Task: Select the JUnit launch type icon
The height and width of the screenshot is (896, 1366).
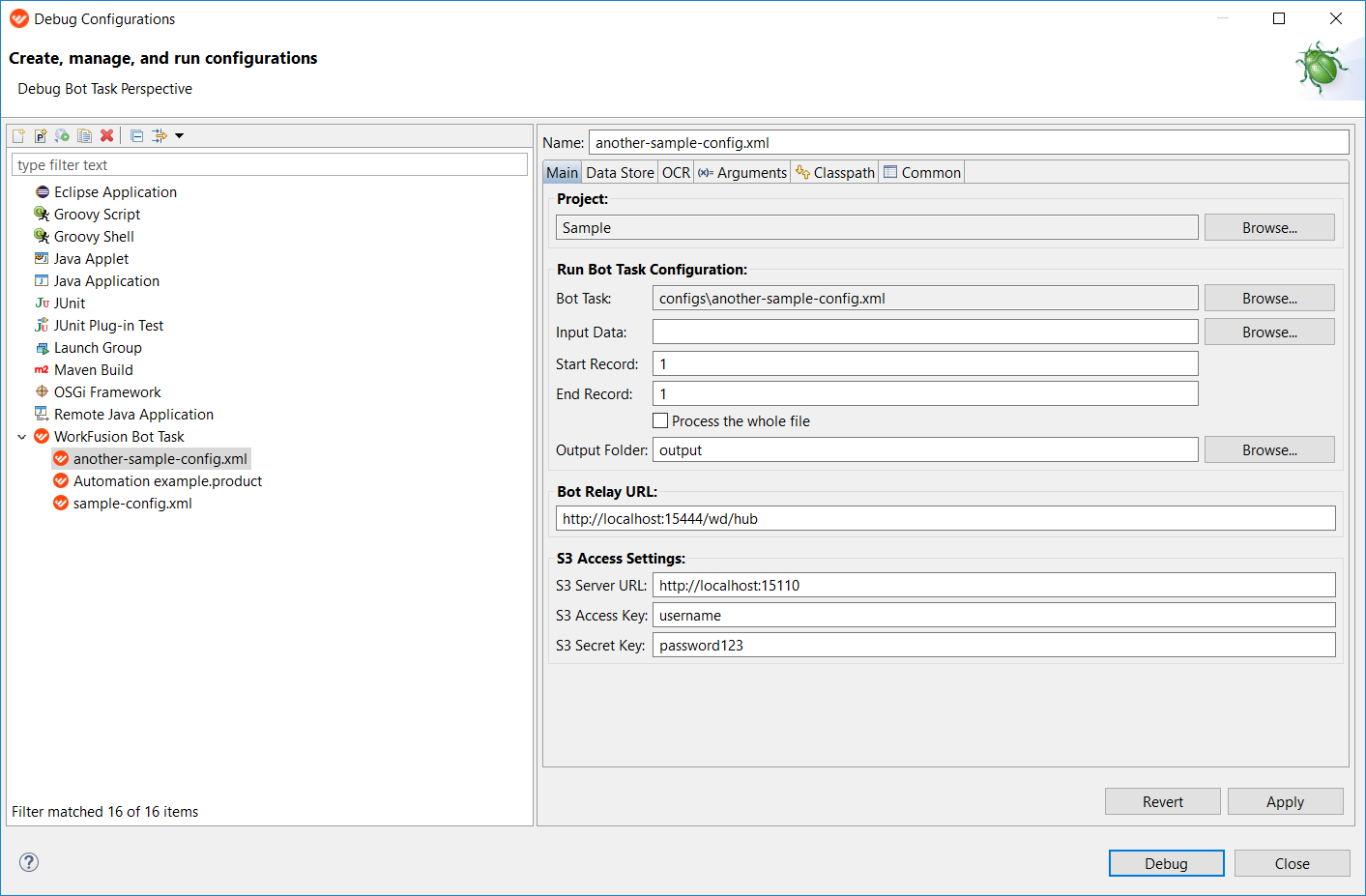Action: click(42, 303)
